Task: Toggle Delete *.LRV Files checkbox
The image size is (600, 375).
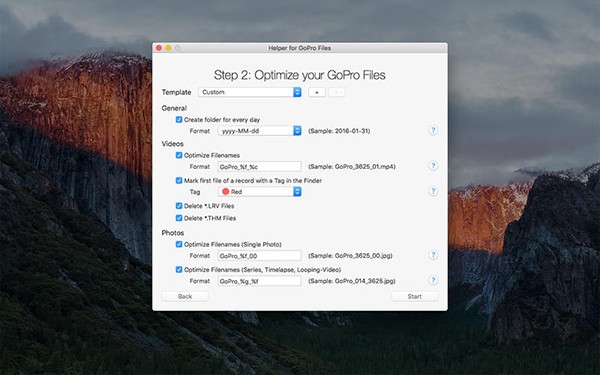Action: 179,206
